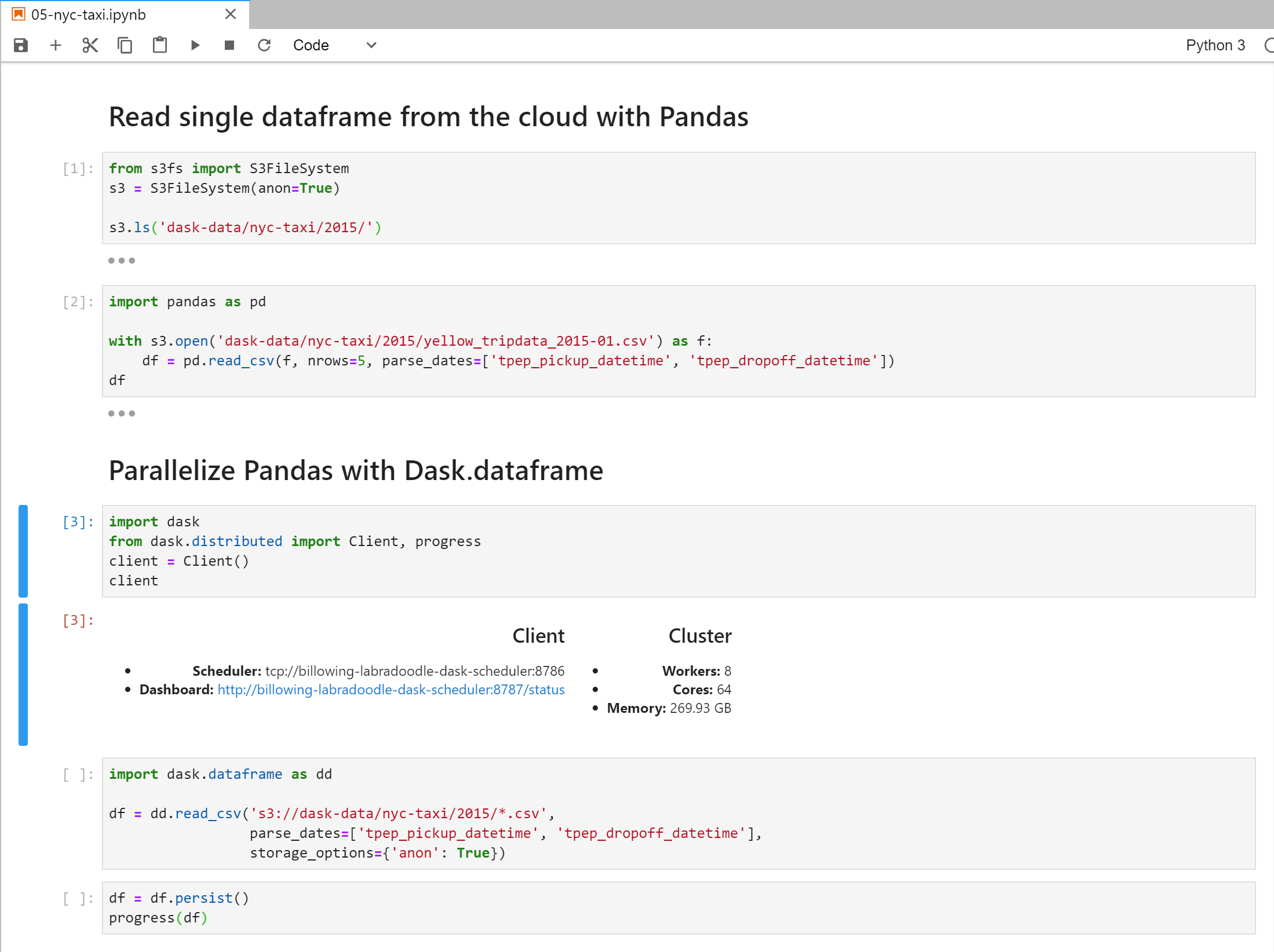Click the save notebook icon

tap(21, 45)
